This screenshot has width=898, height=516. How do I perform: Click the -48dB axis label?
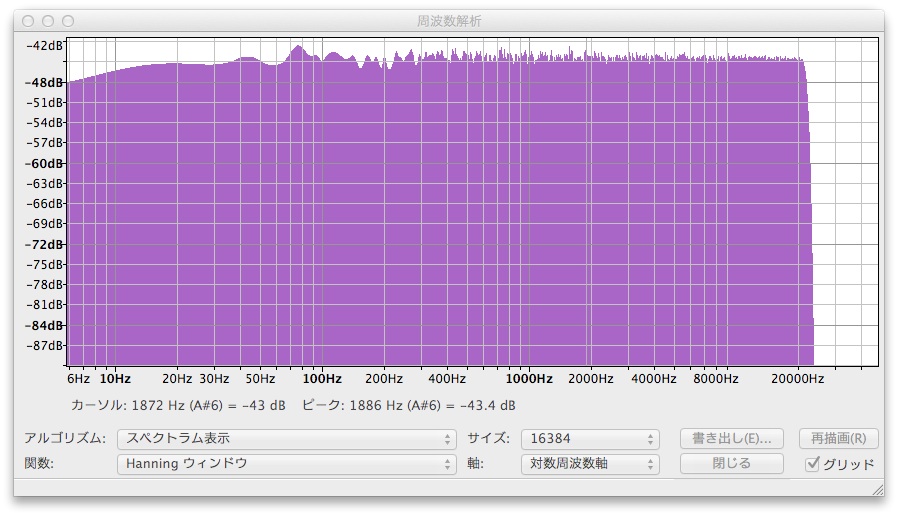click(45, 83)
